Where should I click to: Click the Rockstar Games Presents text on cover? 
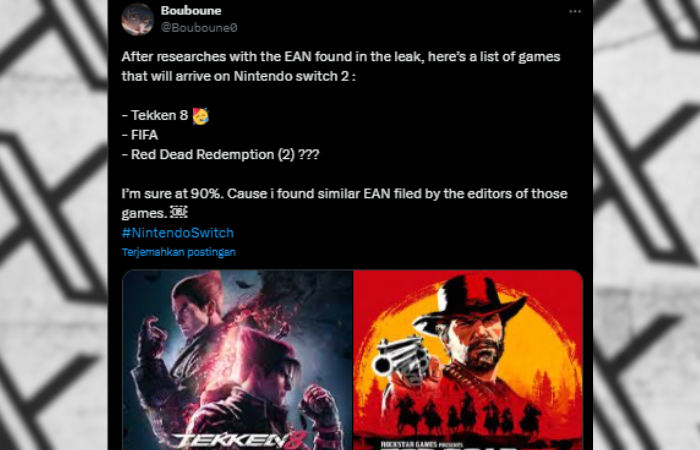415,445
